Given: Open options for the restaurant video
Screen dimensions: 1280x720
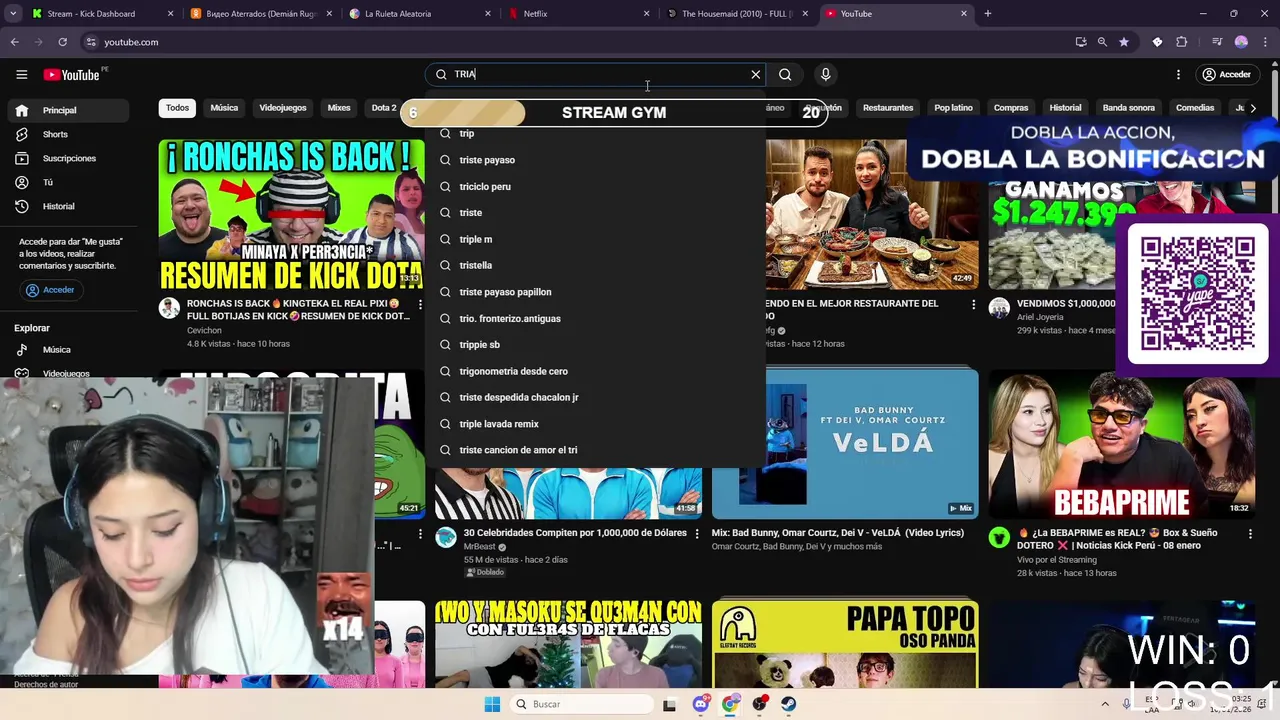Looking at the screenshot, I should point(973,304).
